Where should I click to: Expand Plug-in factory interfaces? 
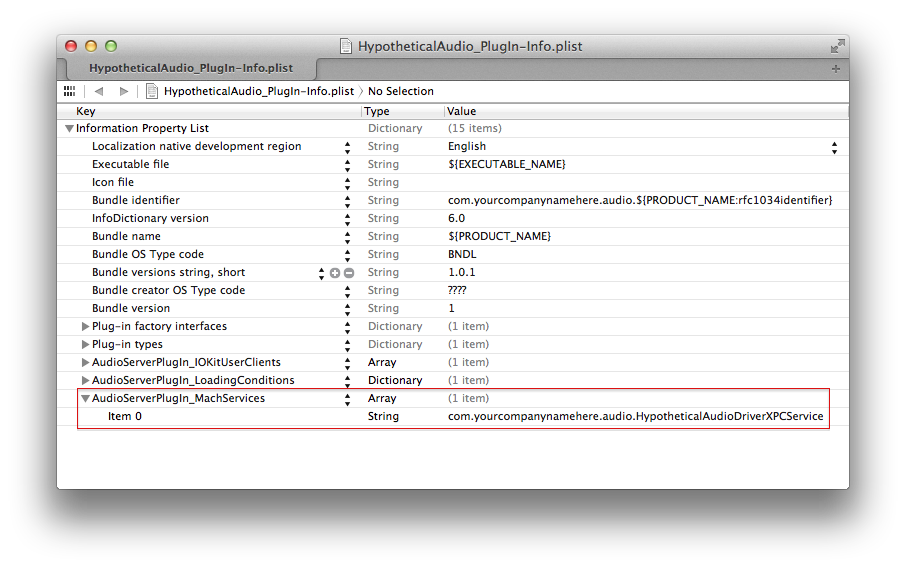click(85, 327)
